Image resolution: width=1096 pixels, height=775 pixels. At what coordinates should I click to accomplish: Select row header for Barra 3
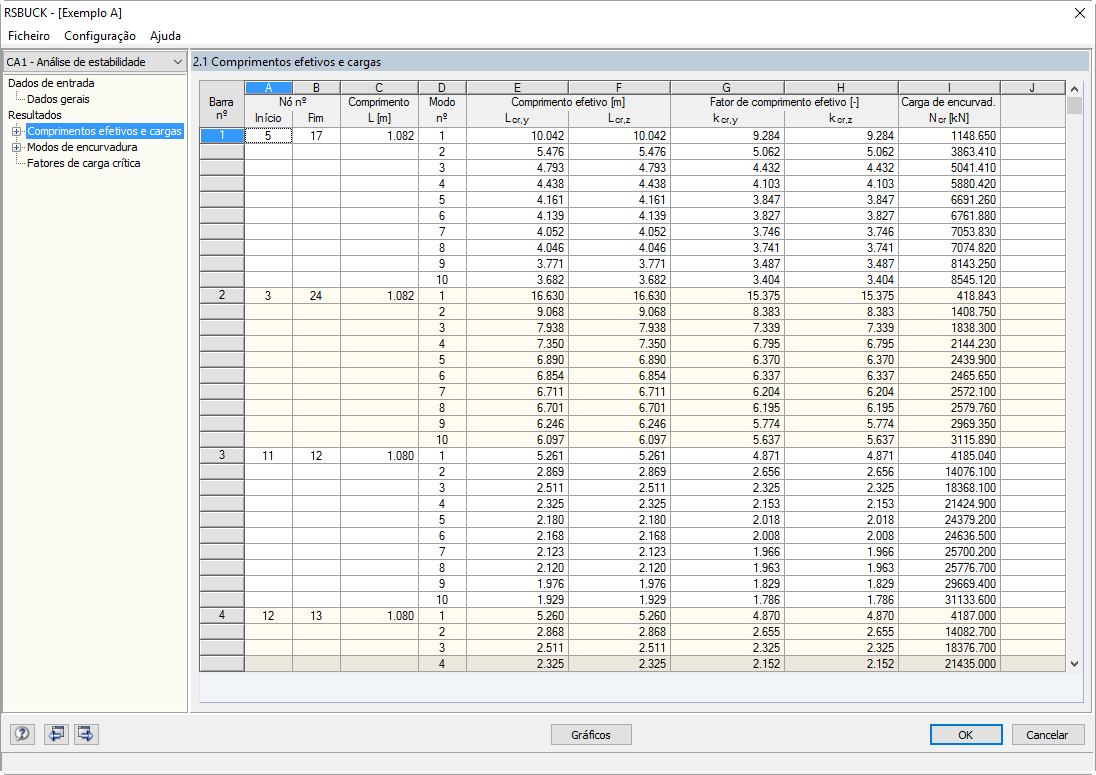coord(222,456)
